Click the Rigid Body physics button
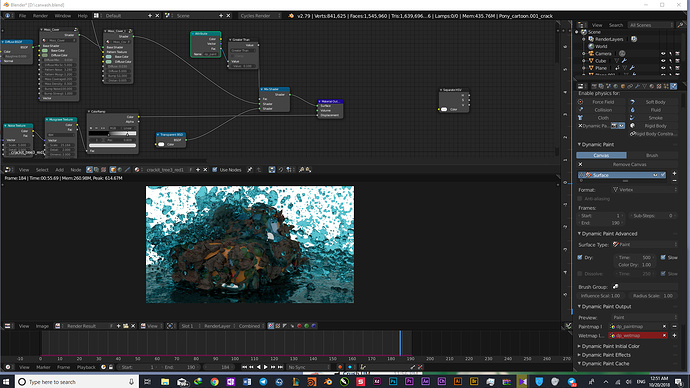The height and width of the screenshot is (388, 690). point(655,126)
